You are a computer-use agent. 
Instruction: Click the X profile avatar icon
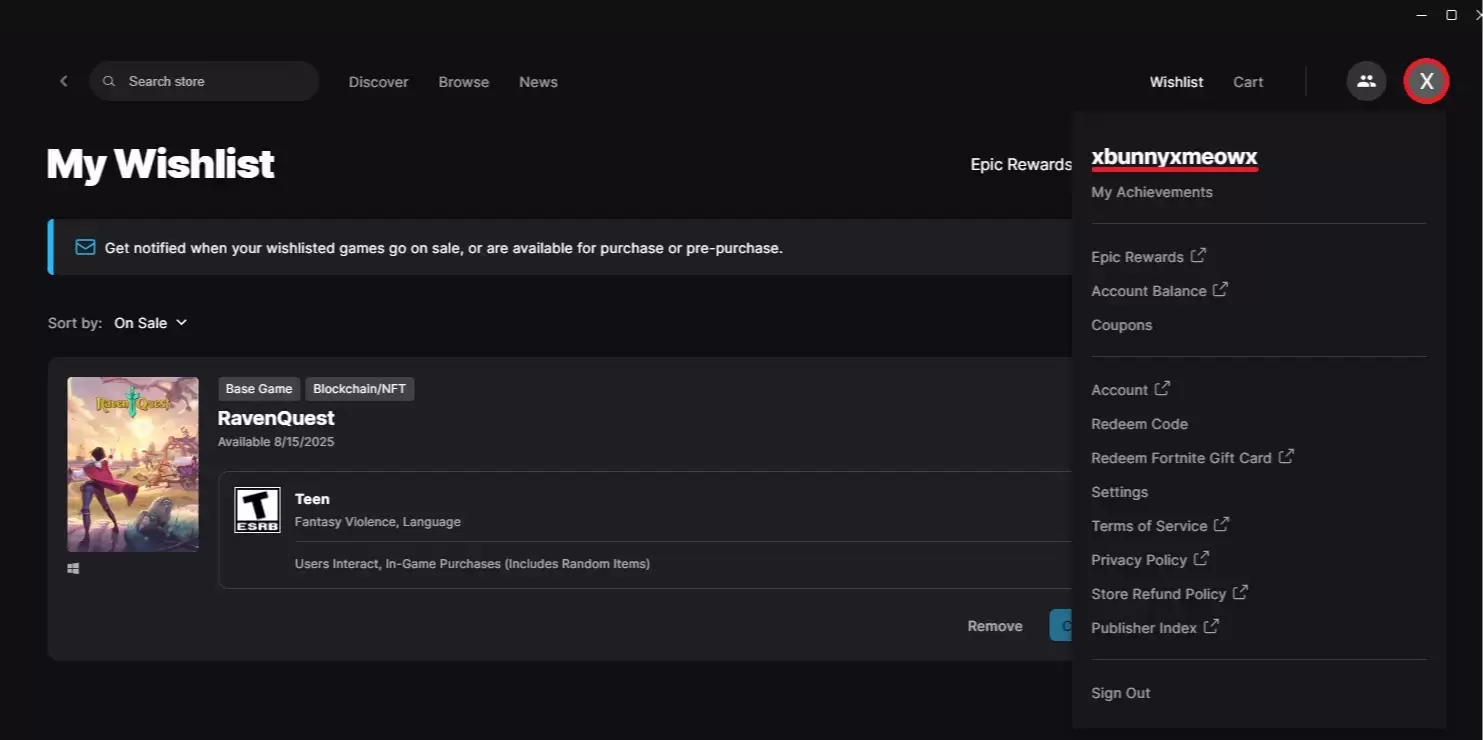pyautogui.click(x=1426, y=81)
